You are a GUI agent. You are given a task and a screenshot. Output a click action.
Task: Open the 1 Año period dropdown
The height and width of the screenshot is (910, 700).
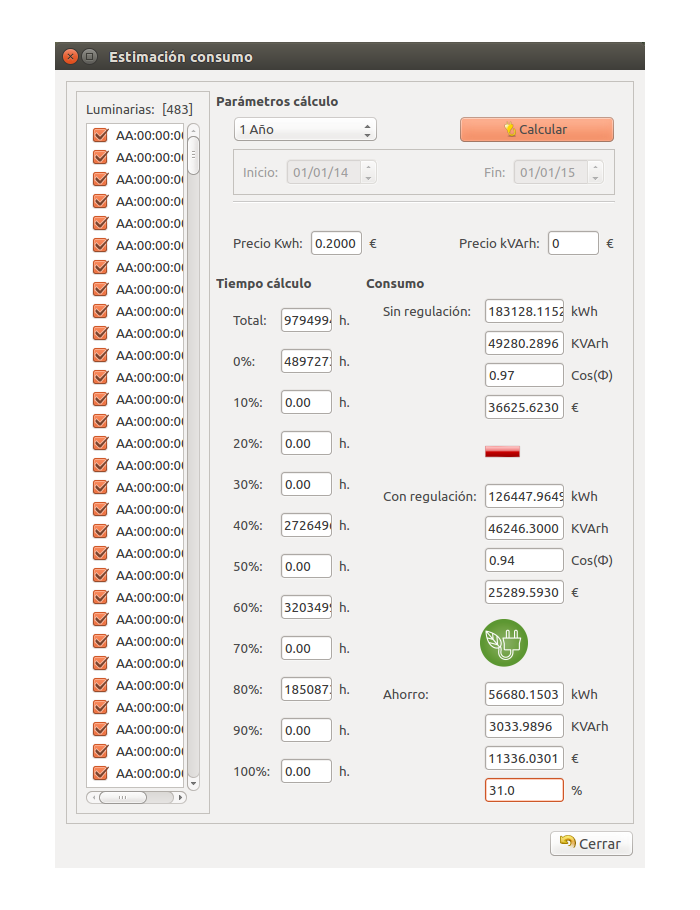(x=305, y=129)
